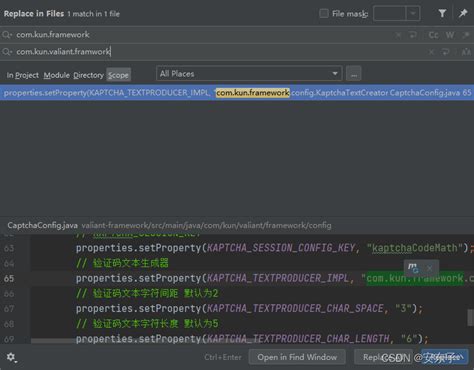The image size is (474, 370).
Task: Open the File mask dropdown arrow
Action: (x=413, y=14)
